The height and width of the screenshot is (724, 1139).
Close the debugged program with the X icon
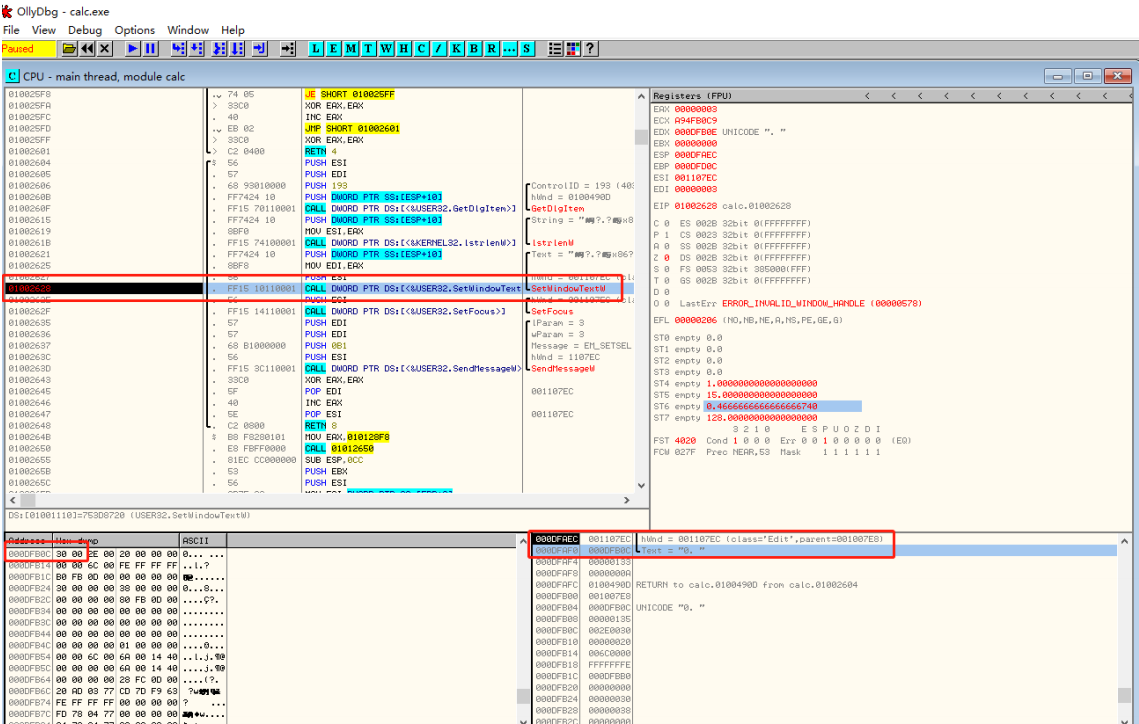point(105,49)
